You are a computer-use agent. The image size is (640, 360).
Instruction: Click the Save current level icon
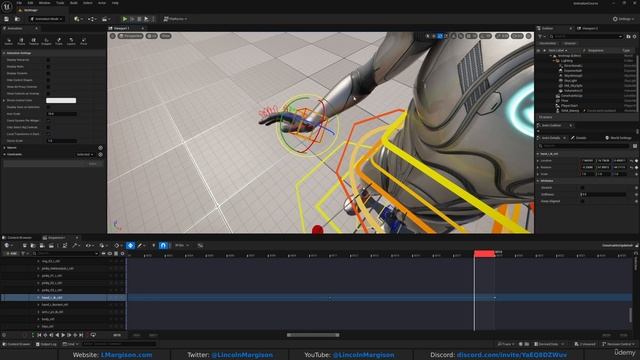(7, 19)
